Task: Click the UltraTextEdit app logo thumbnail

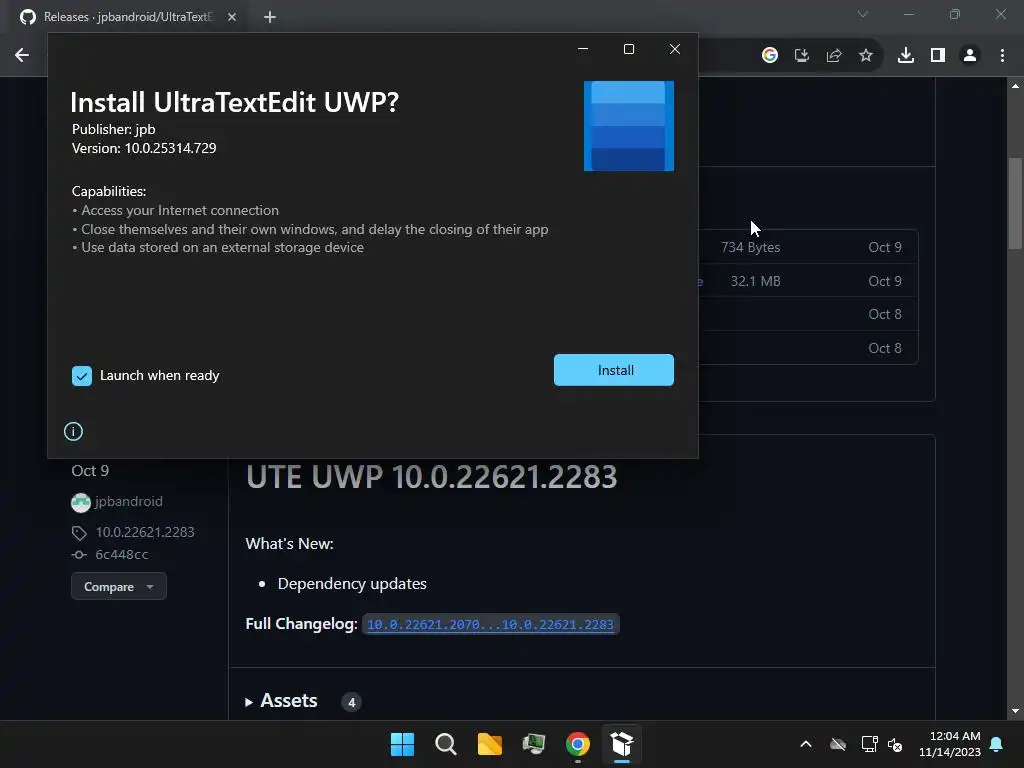Action: [x=628, y=126]
